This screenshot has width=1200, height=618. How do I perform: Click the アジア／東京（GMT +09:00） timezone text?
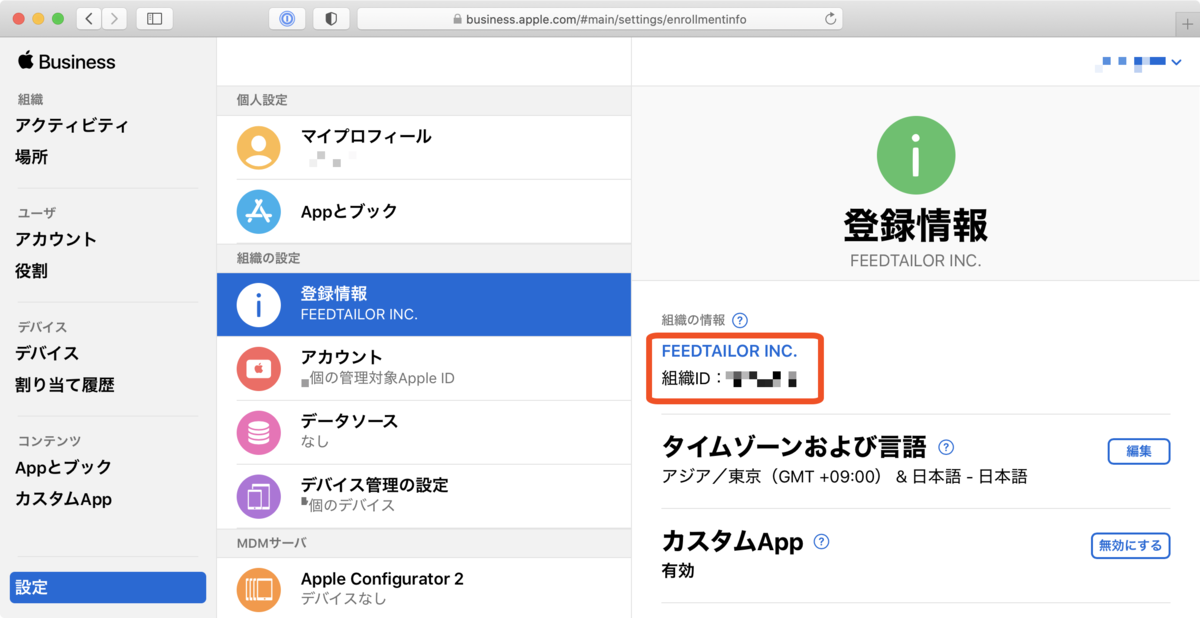(x=775, y=477)
